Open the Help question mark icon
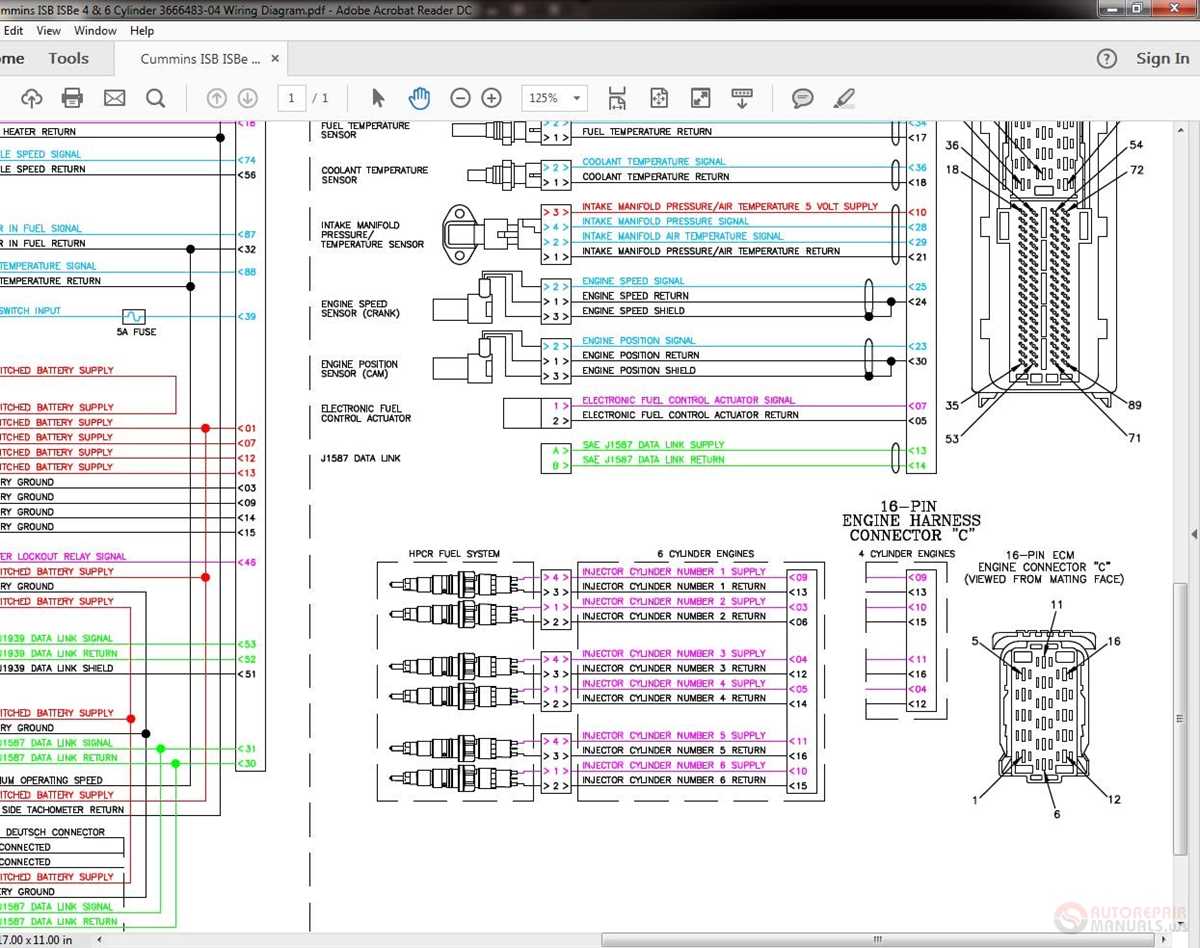 [1106, 58]
